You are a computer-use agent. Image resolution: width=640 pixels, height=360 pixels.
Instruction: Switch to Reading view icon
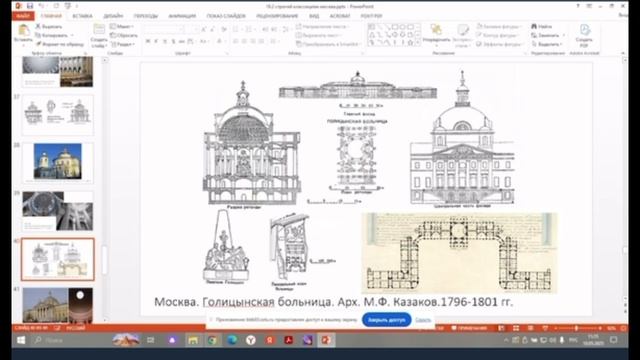pyautogui.click(x=531, y=328)
